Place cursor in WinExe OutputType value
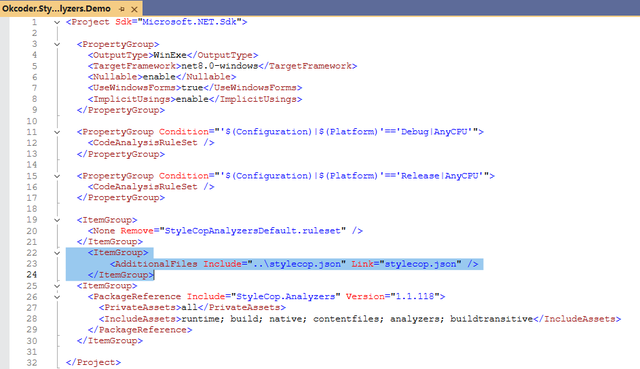This screenshot has height=369, width=640. [170, 55]
